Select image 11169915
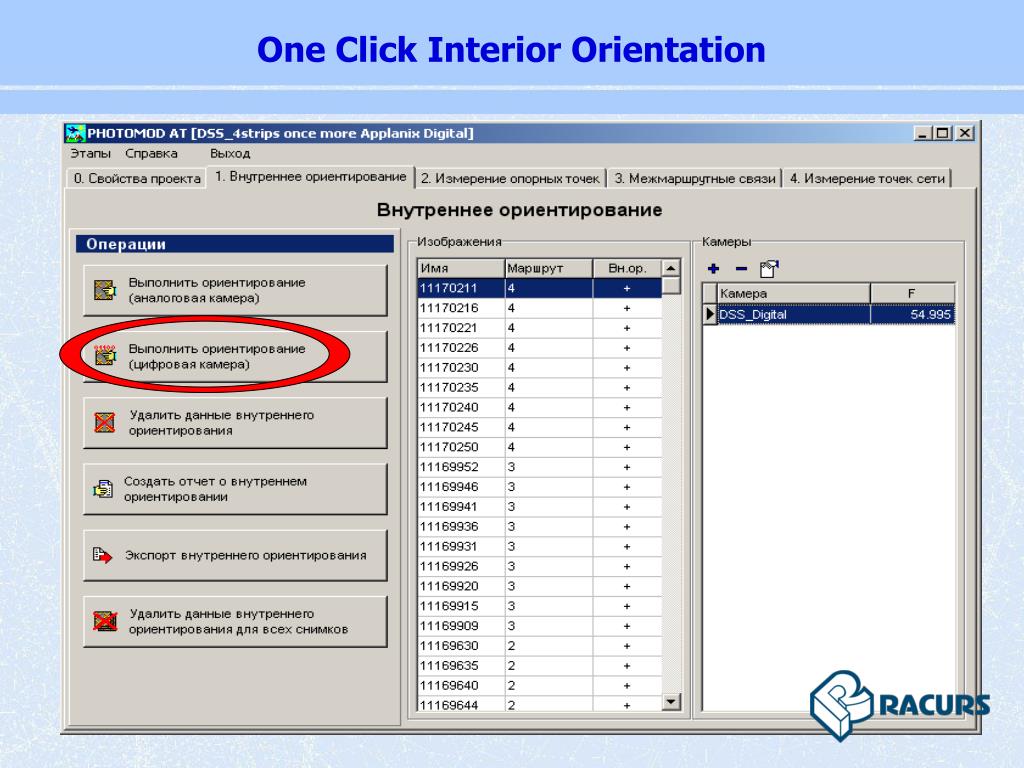This screenshot has width=1024, height=768. 539,606
